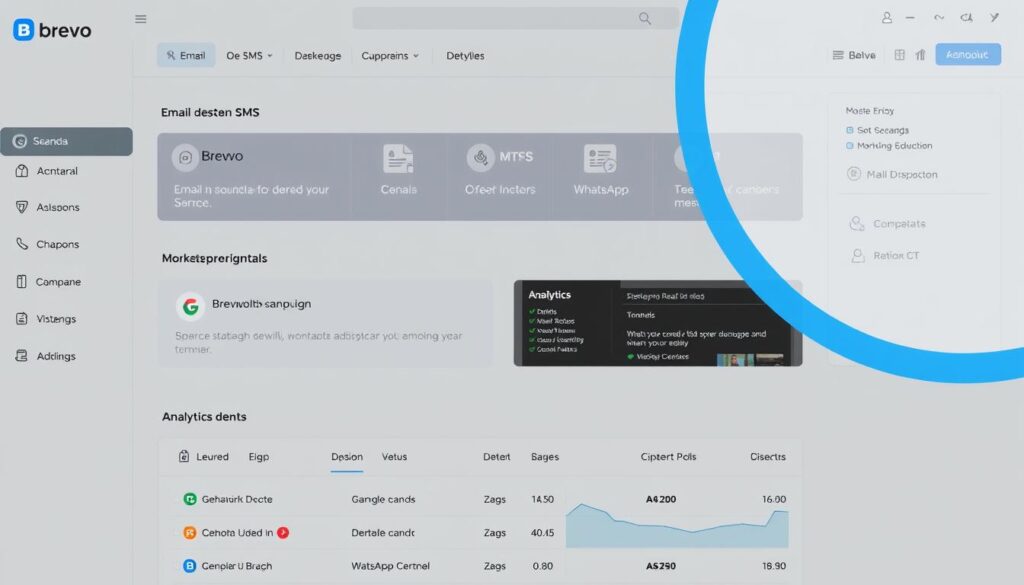Toggle the Morking Eduction checkbox
Image resolution: width=1024 pixels, height=585 pixels.
(x=850, y=146)
